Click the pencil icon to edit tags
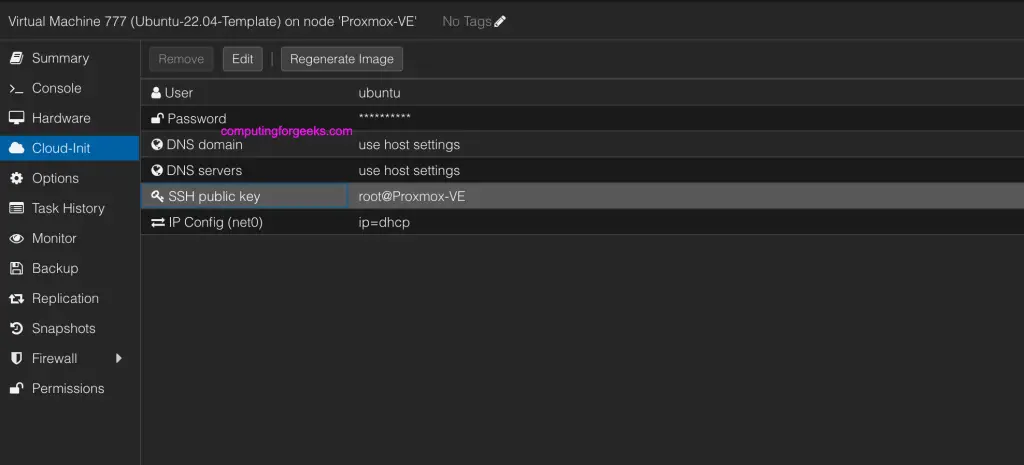The width and height of the screenshot is (1024, 465). click(500, 22)
